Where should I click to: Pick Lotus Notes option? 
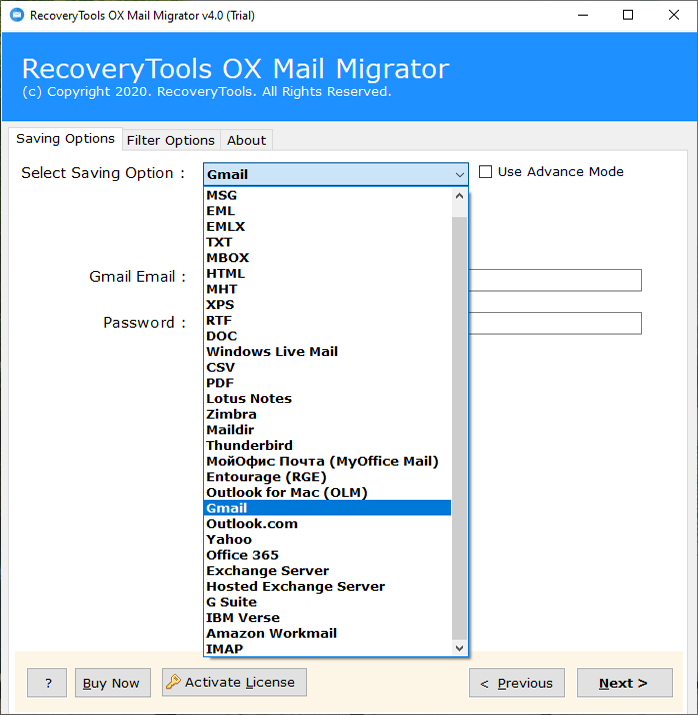click(327, 399)
